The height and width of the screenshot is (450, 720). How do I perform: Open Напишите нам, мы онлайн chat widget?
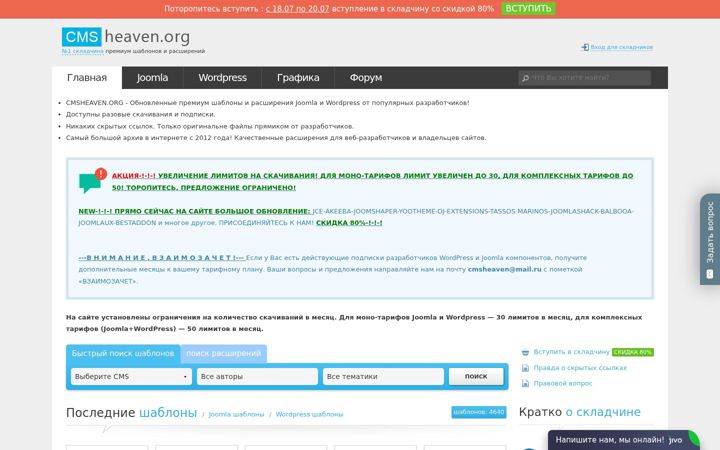[x=624, y=440]
